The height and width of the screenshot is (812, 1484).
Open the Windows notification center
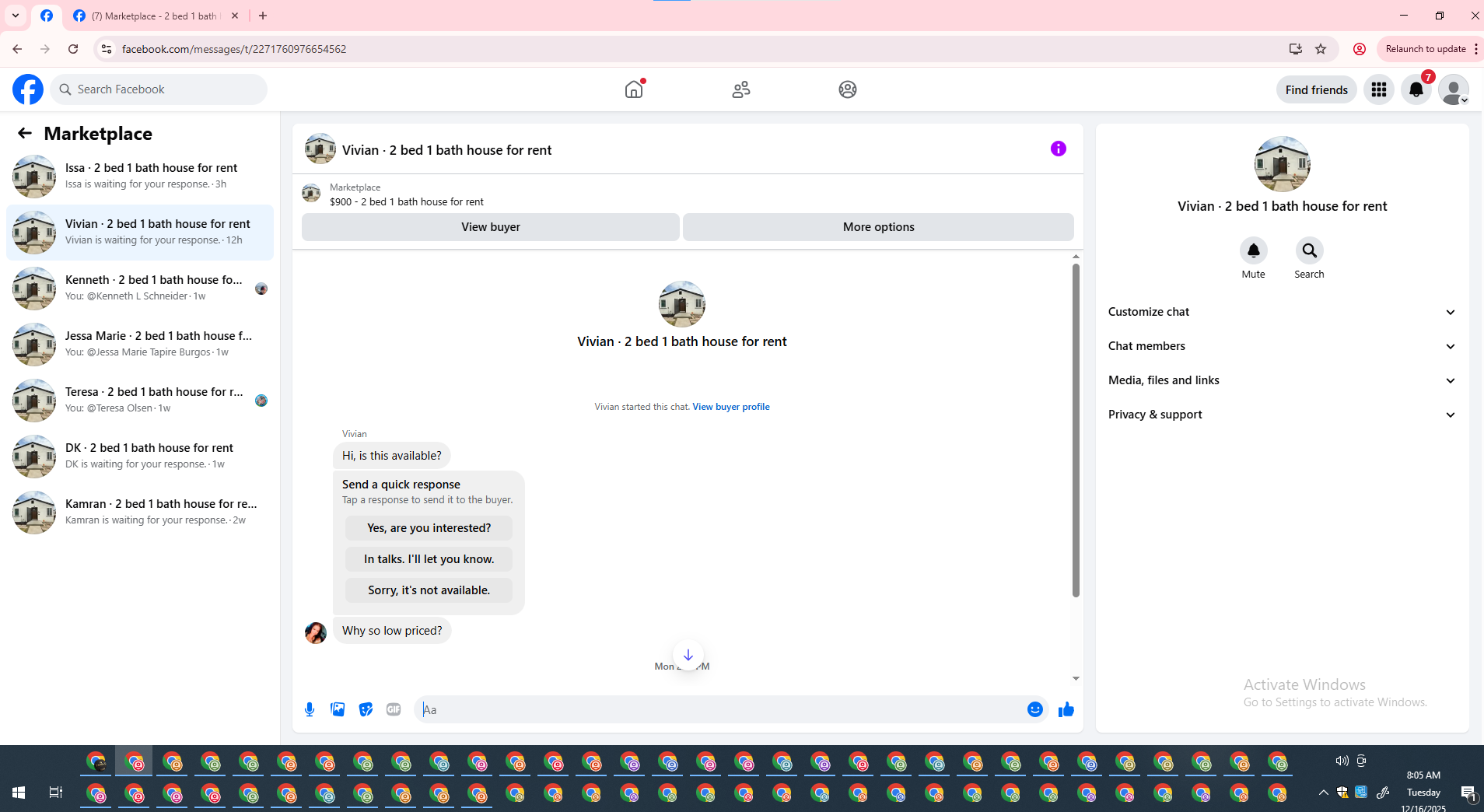tap(1468, 793)
